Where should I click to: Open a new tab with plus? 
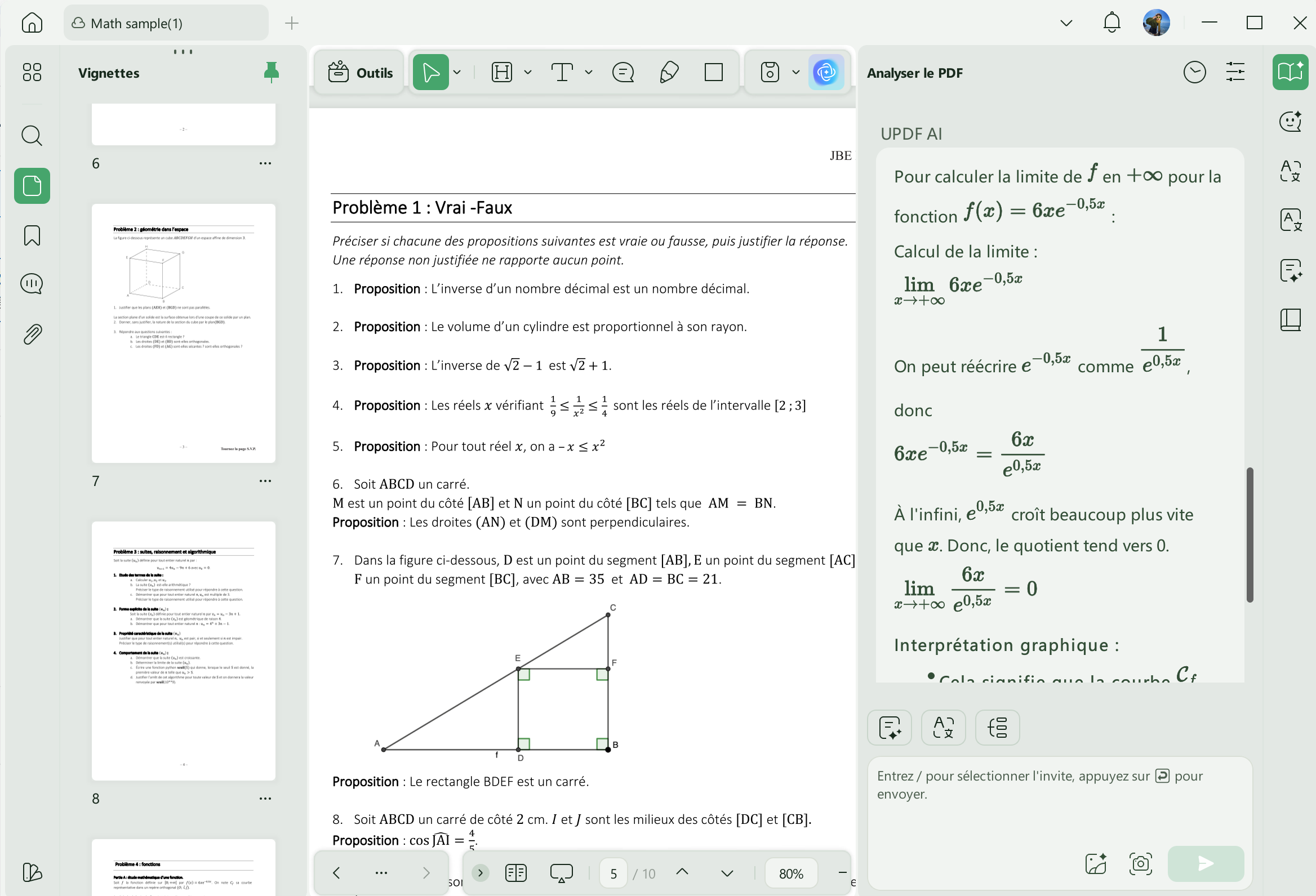tap(292, 23)
